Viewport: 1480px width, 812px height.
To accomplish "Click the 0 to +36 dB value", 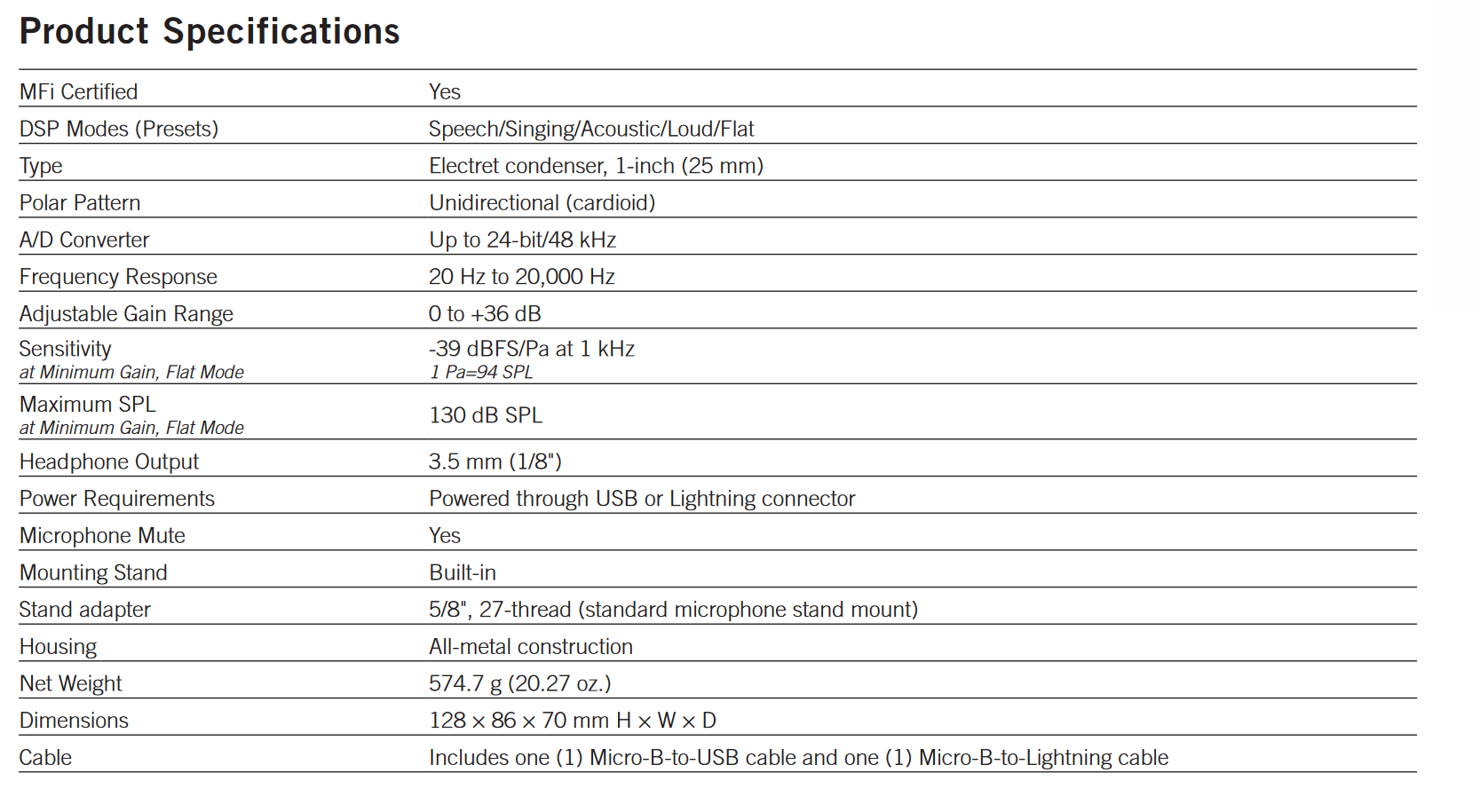I will 484,314.
